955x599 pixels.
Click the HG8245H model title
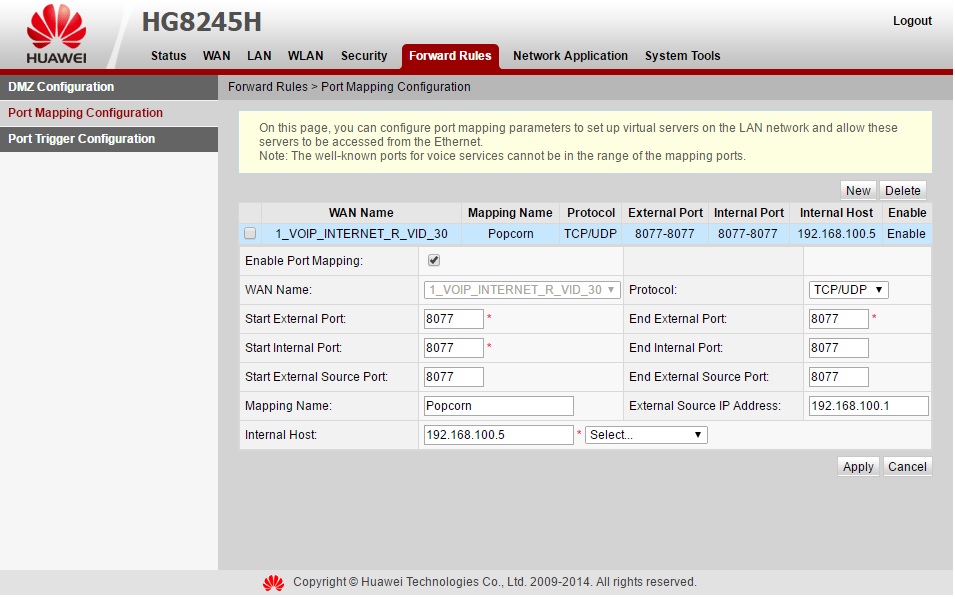[x=202, y=23]
